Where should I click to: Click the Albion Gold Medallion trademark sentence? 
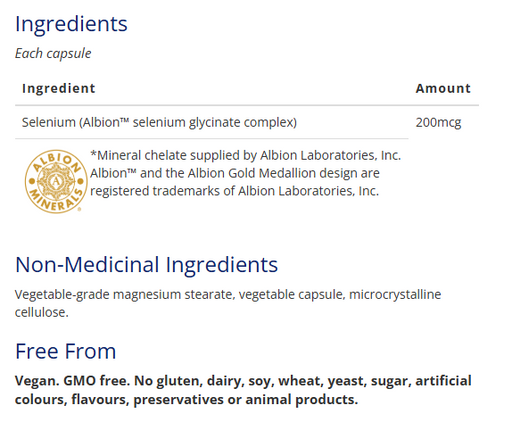[235, 173]
